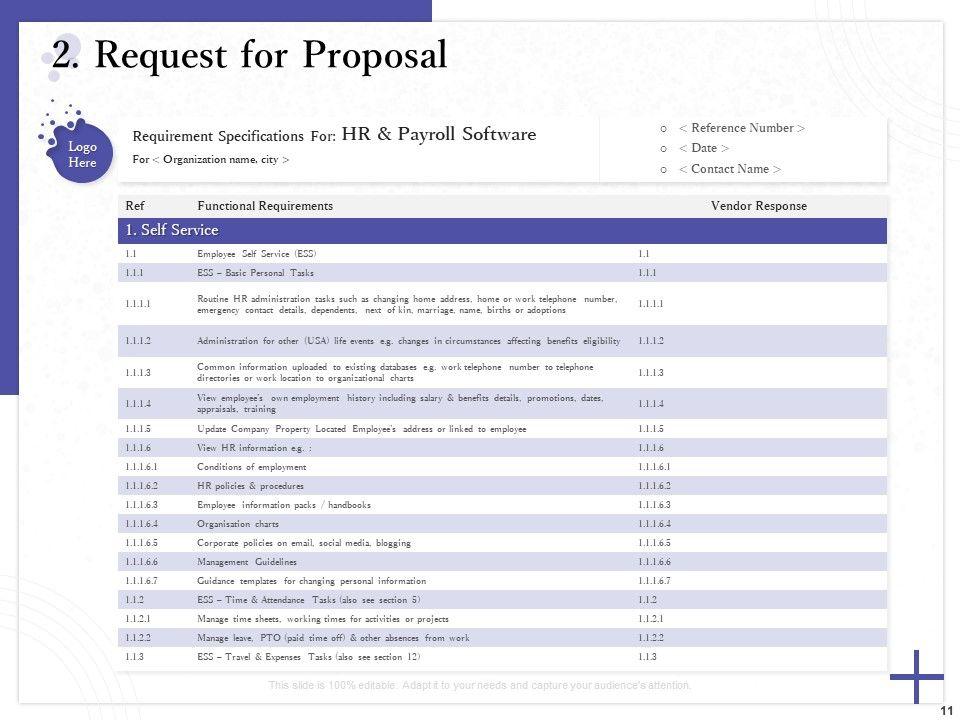Click Vendor Response cell '1.1.2.2'
This screenshot has width=960, height=720.
650,637
